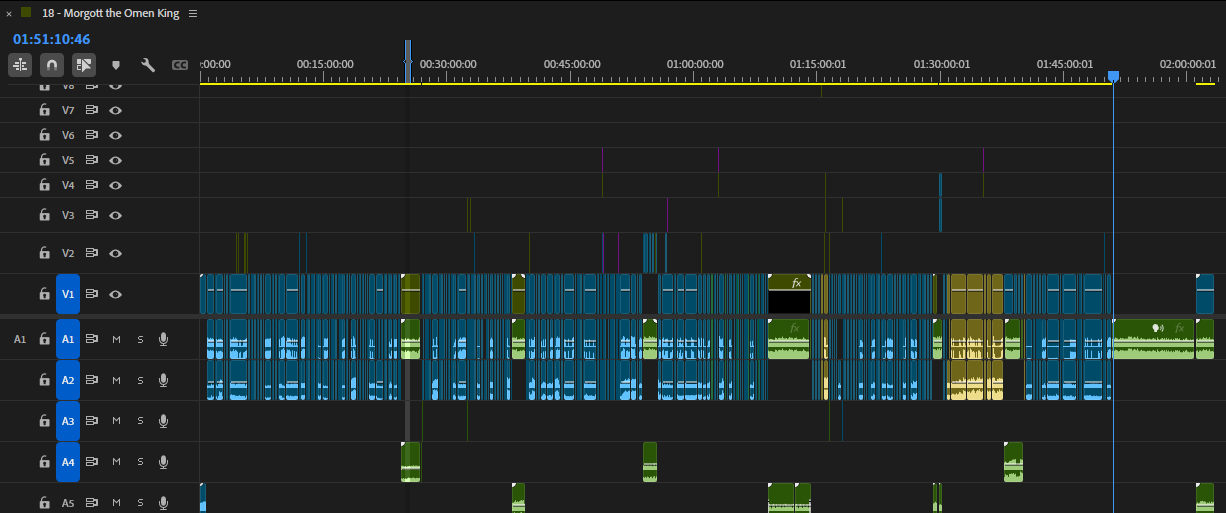The width and height of the screenshot is (1226, 513).
Task: Open the sequence panel hamburger menu
Action: pos(193,14)
